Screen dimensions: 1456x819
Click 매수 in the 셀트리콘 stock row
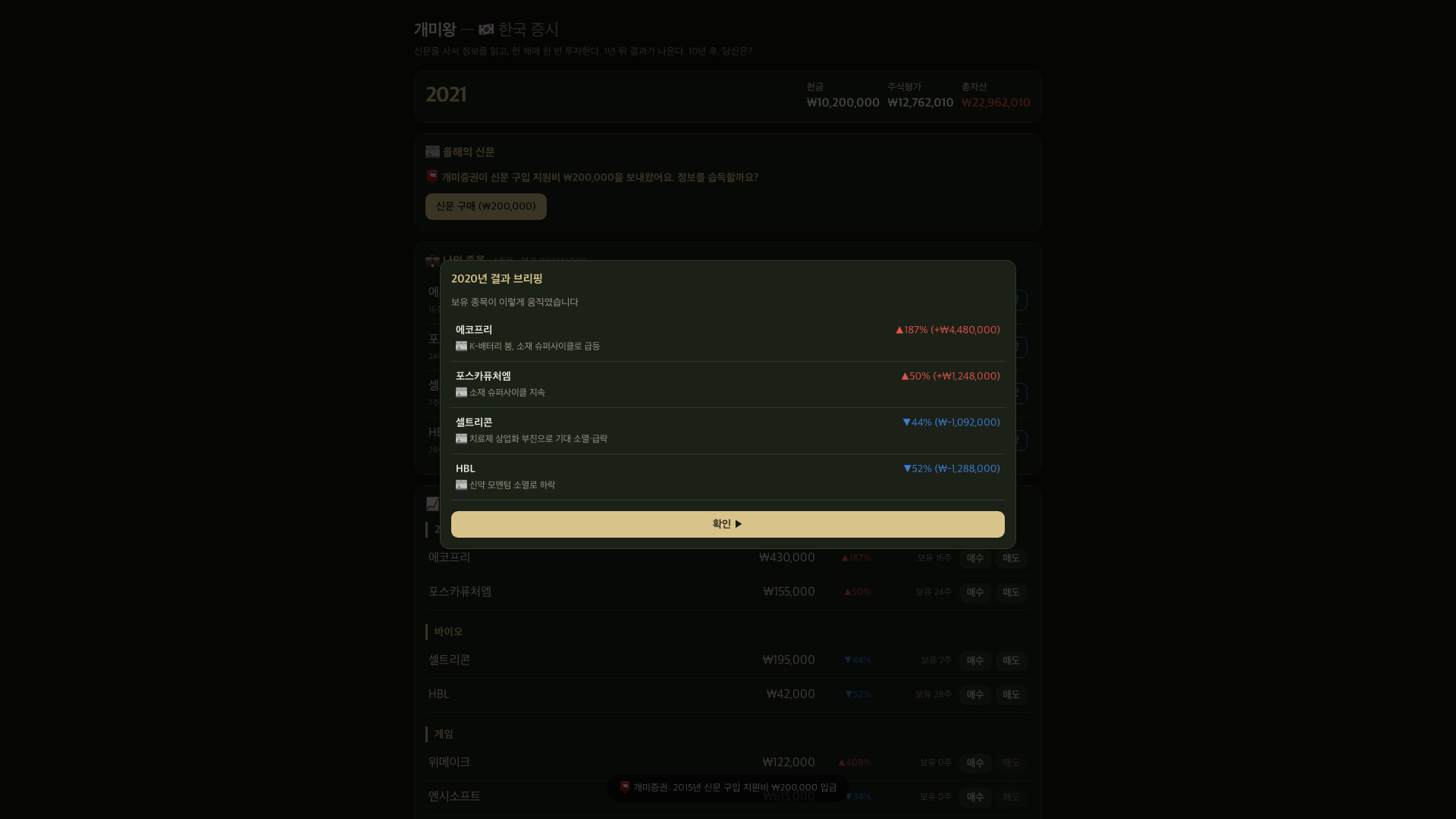click(x=975, y=661)
